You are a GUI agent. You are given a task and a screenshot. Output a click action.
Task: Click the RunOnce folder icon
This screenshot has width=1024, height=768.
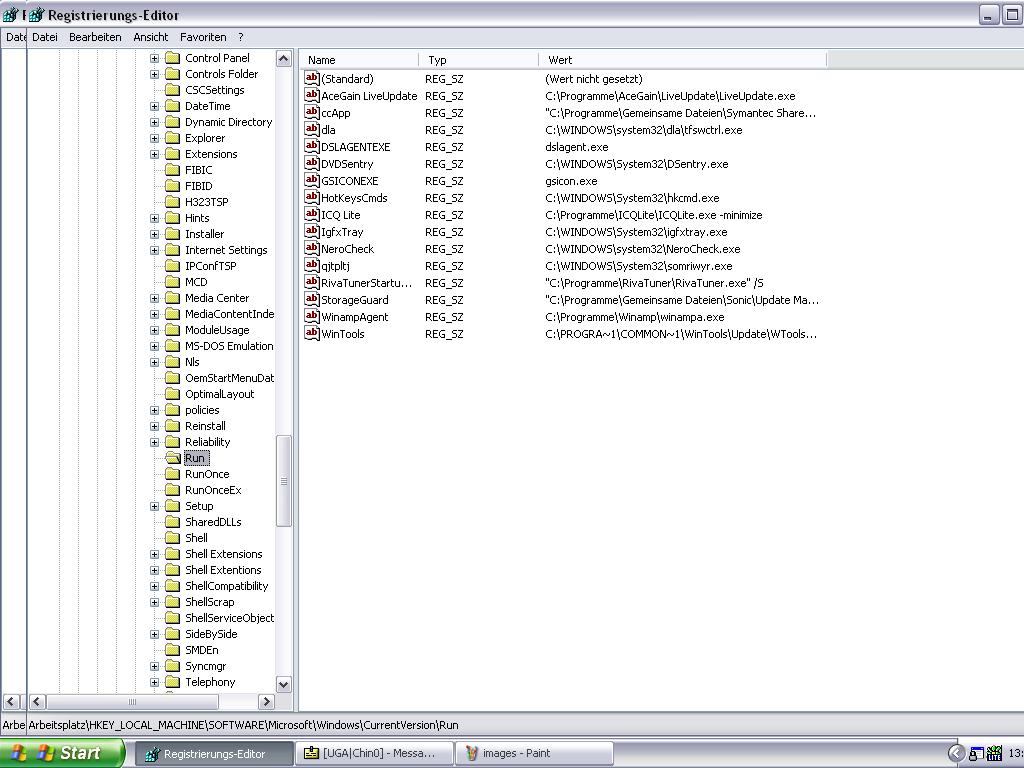click(172, 473)
